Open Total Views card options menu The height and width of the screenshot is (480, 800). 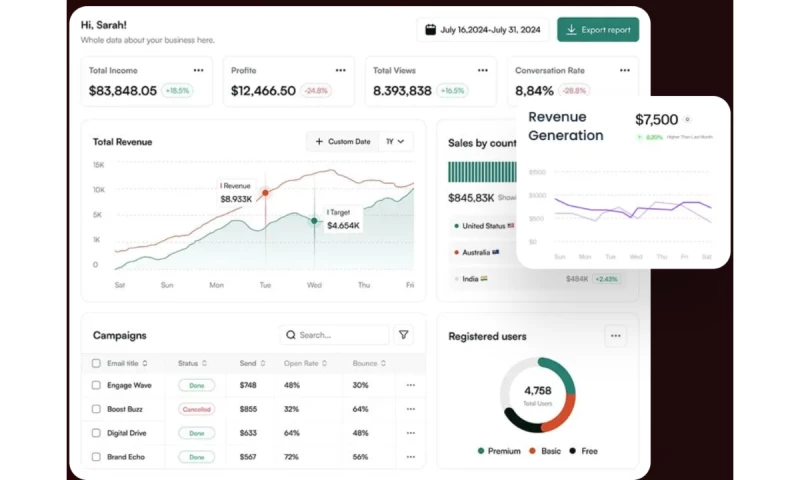[482, 70]
